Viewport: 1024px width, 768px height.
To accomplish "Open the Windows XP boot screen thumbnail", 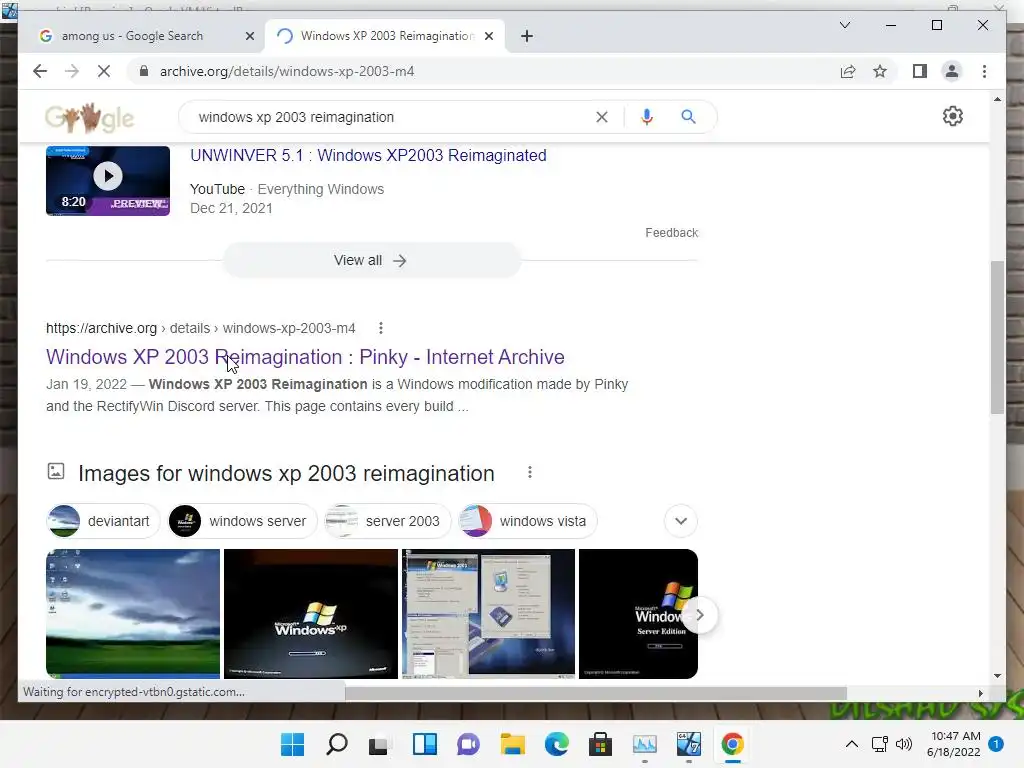I will click(311, 614).
